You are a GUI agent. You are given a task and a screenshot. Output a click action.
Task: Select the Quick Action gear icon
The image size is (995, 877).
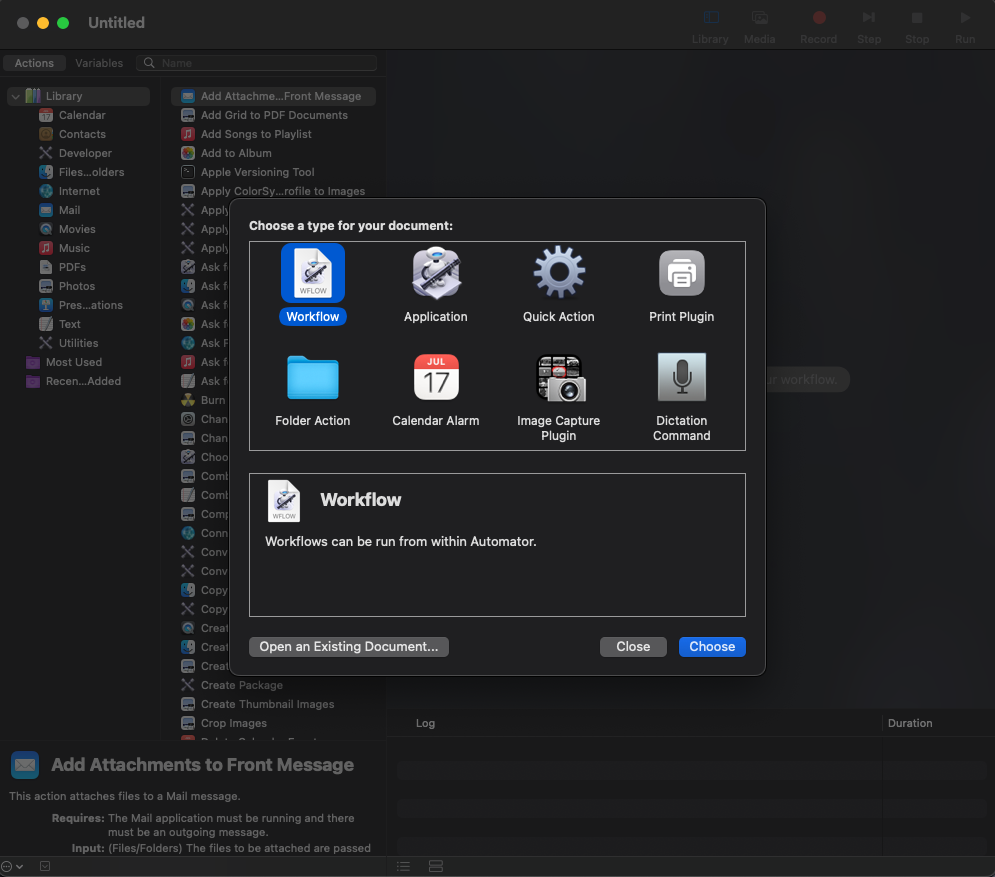click(x=558, y=273)
